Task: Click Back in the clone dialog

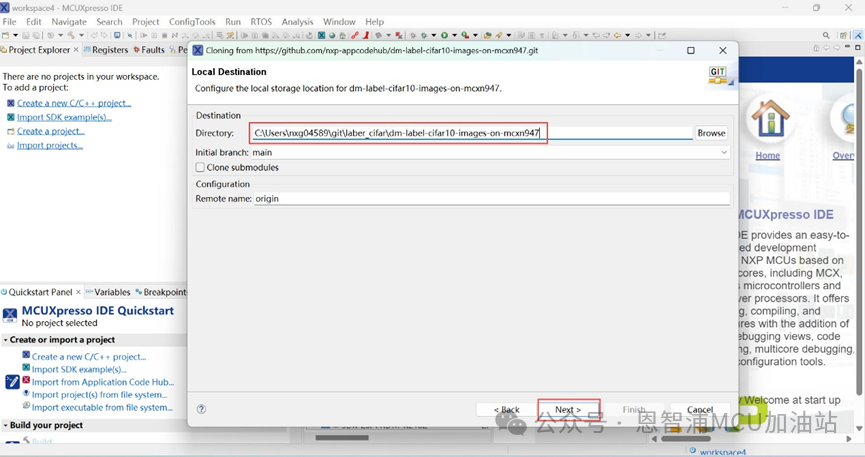Action: coord(506,410)
